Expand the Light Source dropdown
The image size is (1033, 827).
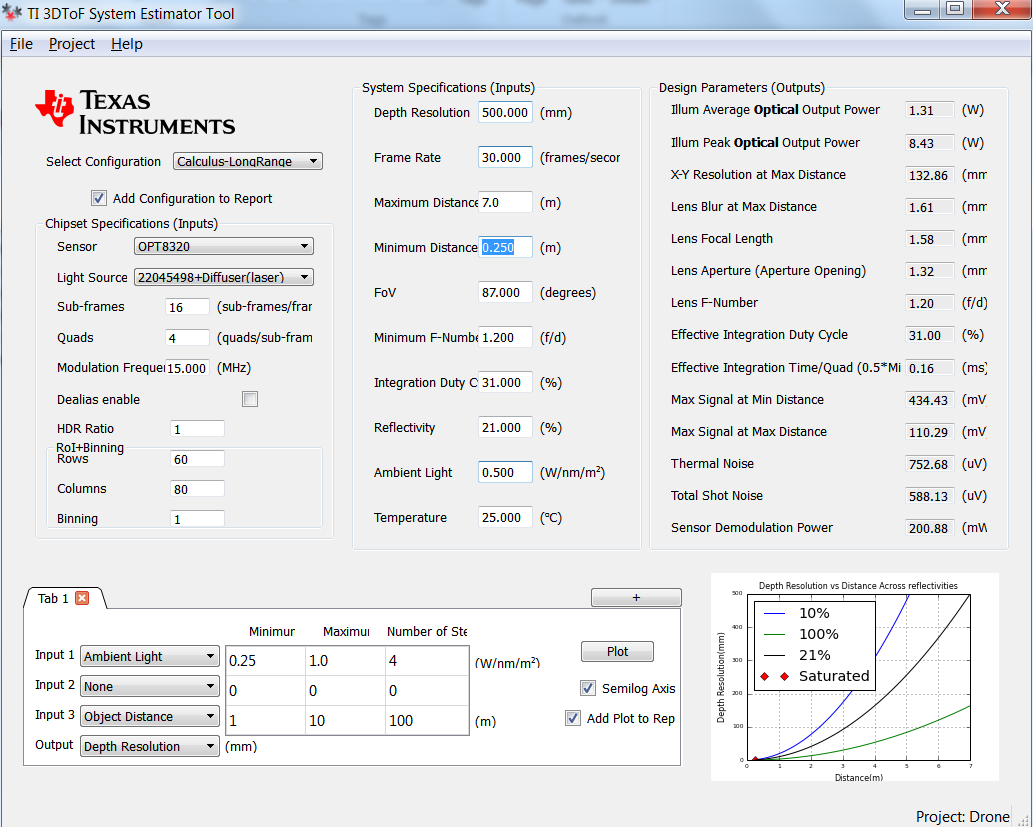point(224,277)
